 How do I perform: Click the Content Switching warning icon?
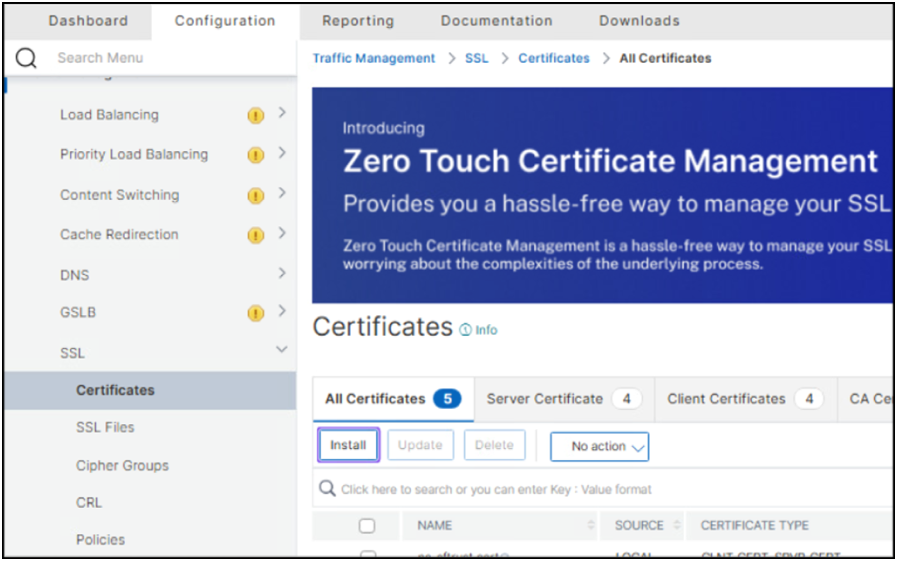255,195
